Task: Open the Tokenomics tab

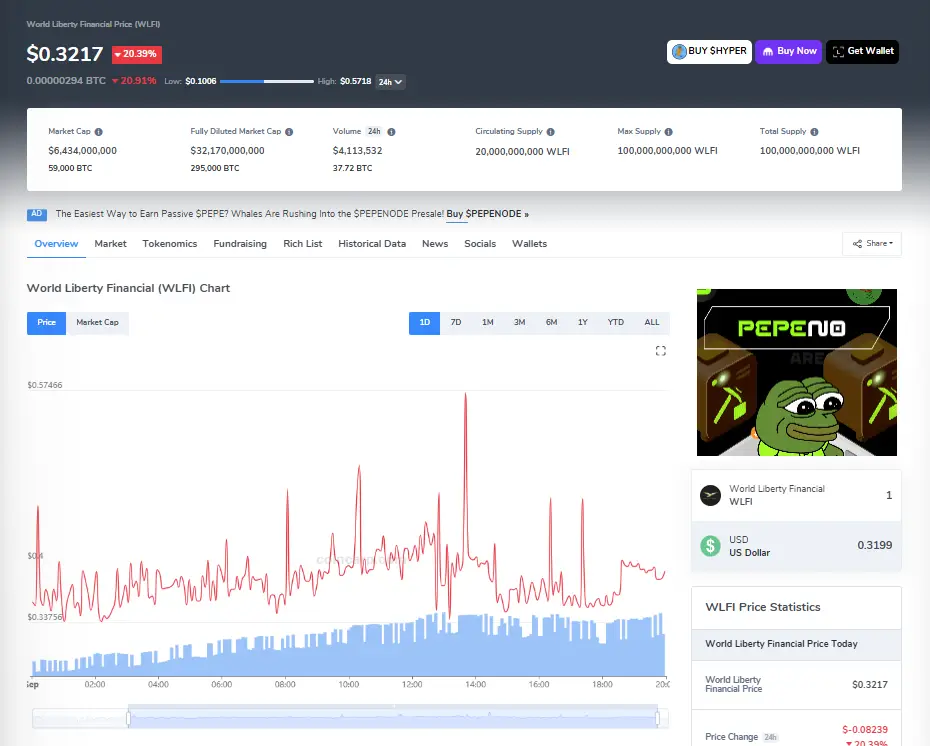Action: pos(170,244)
